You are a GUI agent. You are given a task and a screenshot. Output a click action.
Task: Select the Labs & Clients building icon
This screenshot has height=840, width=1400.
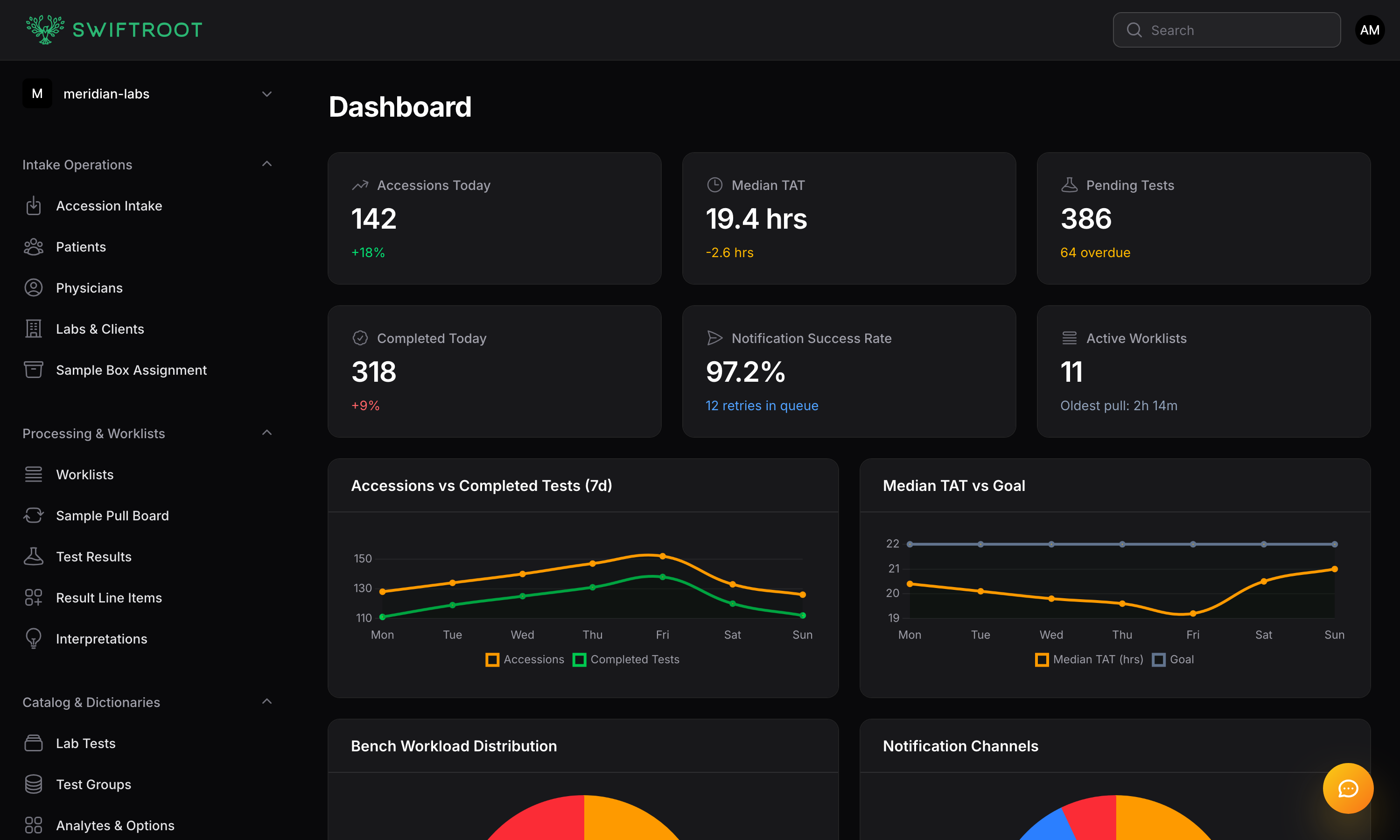(34, 329)
